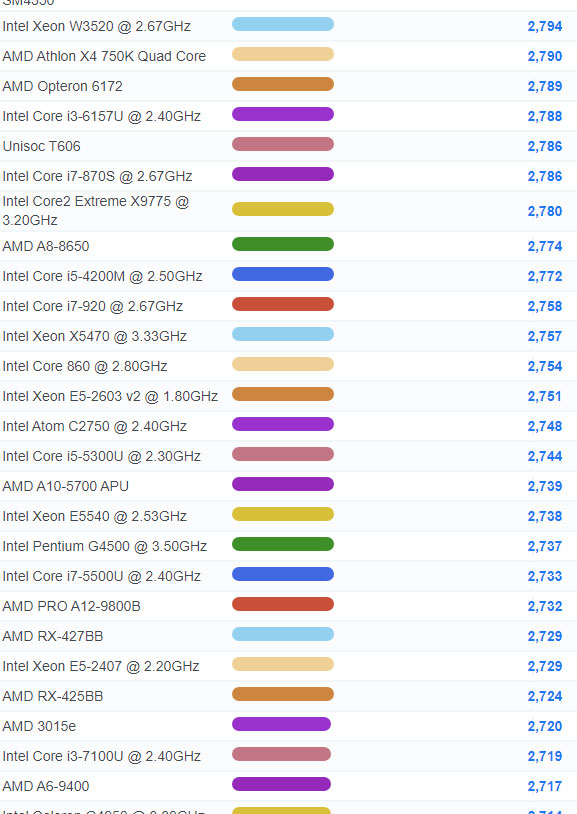Click score 2,724 for AMD RX-425BB
This screenshot has width=577, height=814.
(545, 697)
